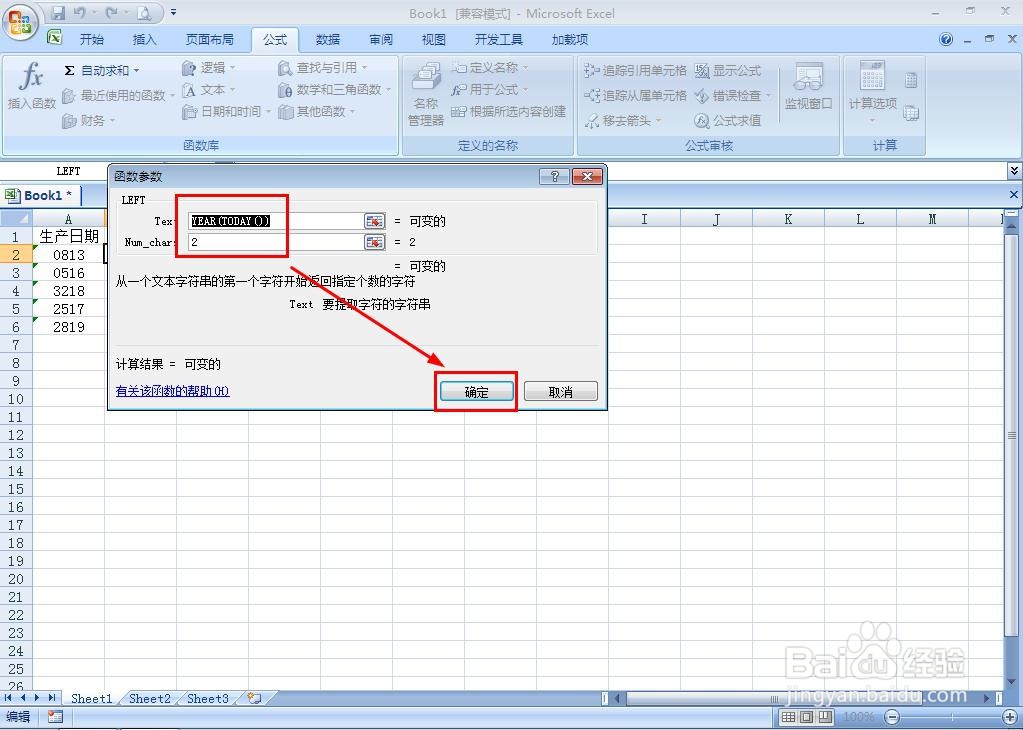Open Lookup and Reference (查找与引用) functions
Screen dimensions: 1023x730
[323, 68]
